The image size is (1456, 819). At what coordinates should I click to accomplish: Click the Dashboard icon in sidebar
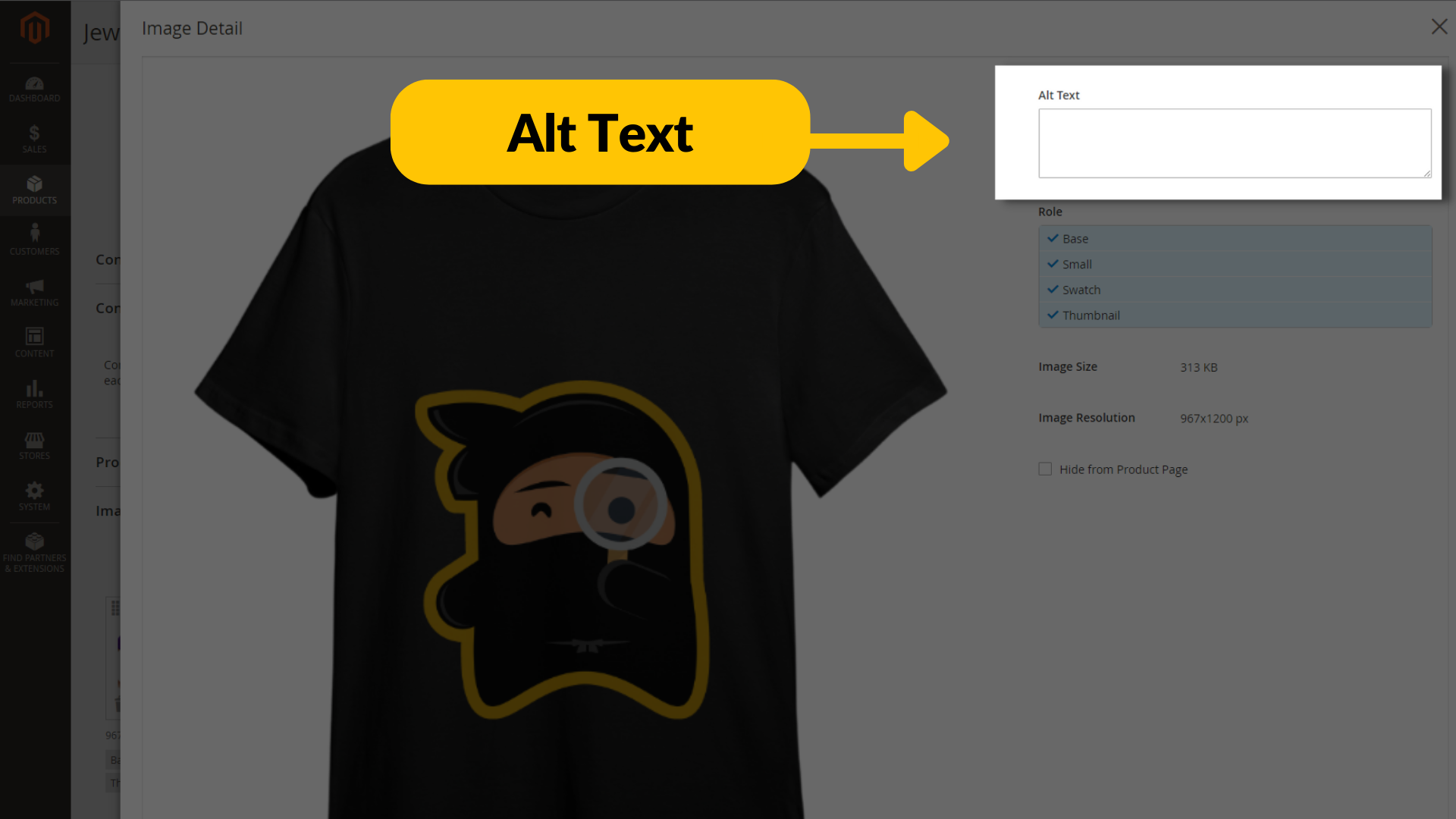pos(35,88)
